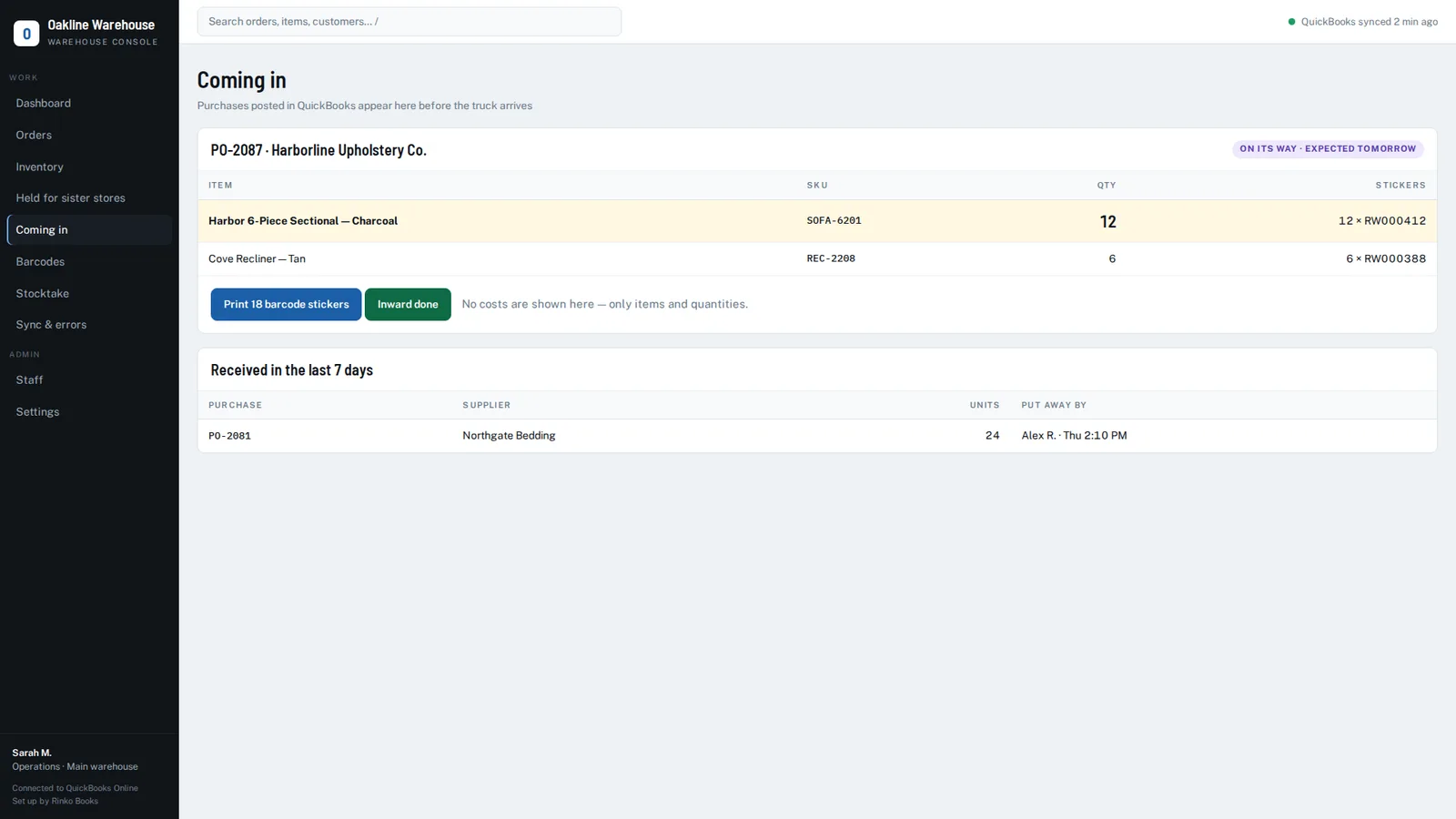Select Harbor 6-Piece Sectional — Charcoal row
Viewport: 1456px width, 819px height.
coord(817,221)
